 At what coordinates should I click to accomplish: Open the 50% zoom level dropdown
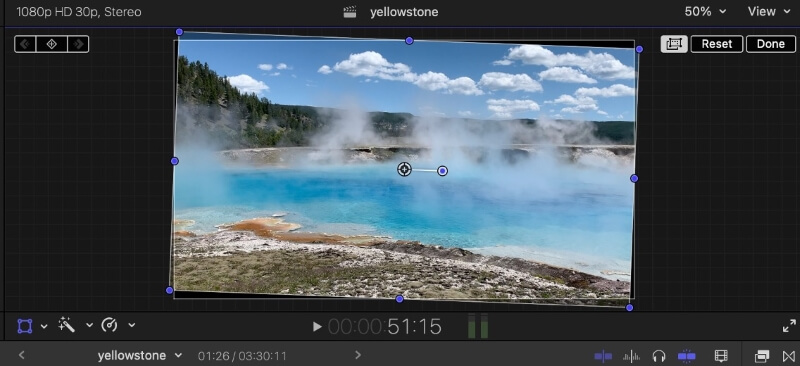(x=705, y=12)
